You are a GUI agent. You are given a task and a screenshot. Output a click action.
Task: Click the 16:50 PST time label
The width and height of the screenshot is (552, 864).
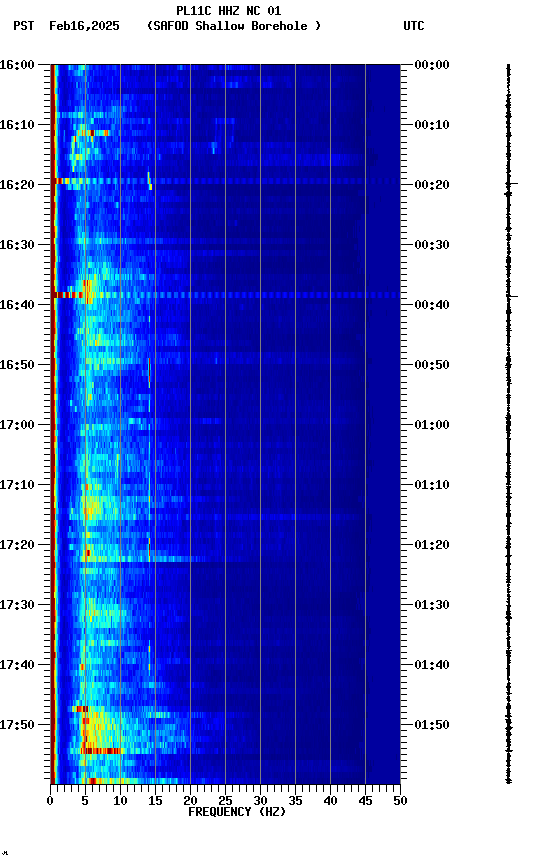point(17,365)
